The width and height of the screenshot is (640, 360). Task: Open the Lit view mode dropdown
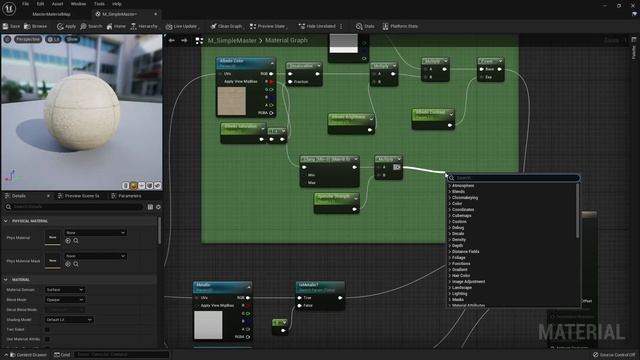click(x=53, y=39)
